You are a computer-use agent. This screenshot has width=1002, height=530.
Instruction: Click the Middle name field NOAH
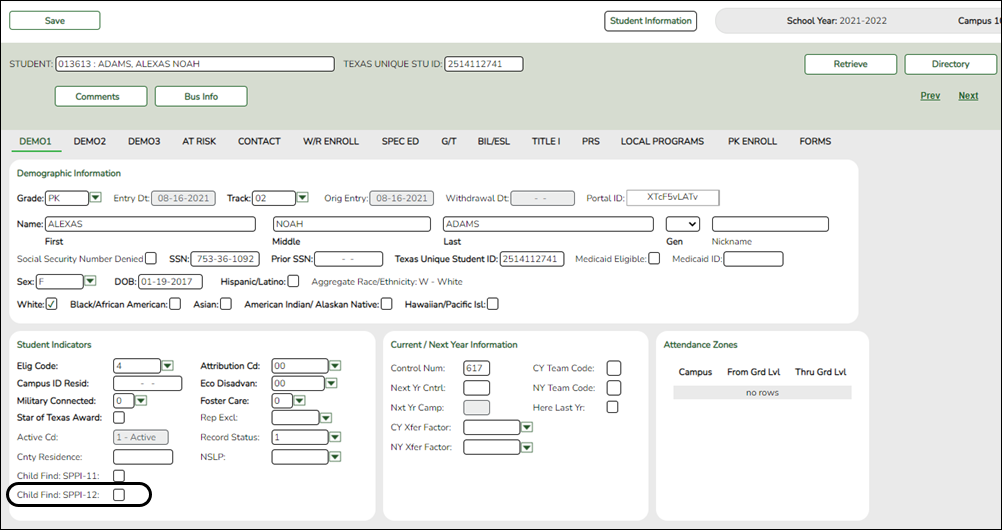351,224
